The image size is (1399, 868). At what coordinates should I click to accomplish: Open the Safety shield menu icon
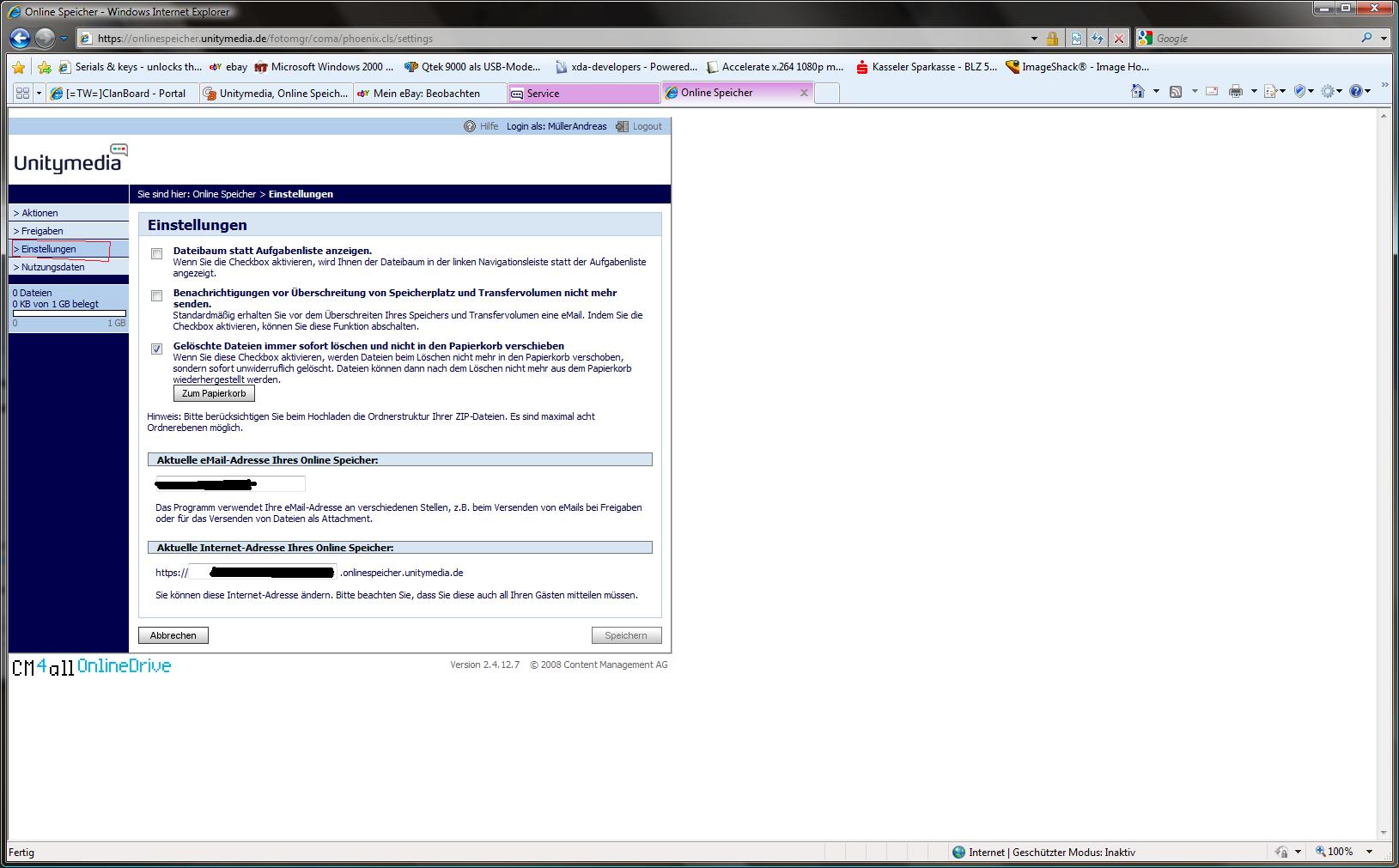click(1304, 91)
